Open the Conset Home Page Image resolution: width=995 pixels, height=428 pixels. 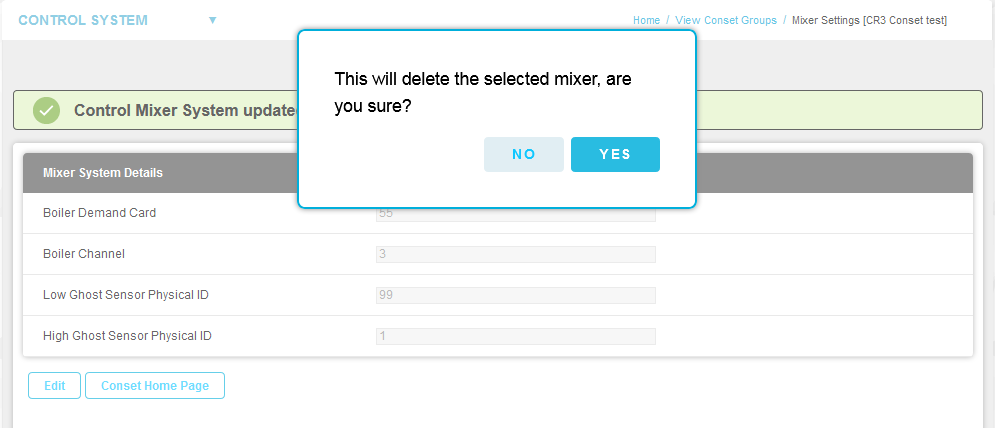[155, 385]
